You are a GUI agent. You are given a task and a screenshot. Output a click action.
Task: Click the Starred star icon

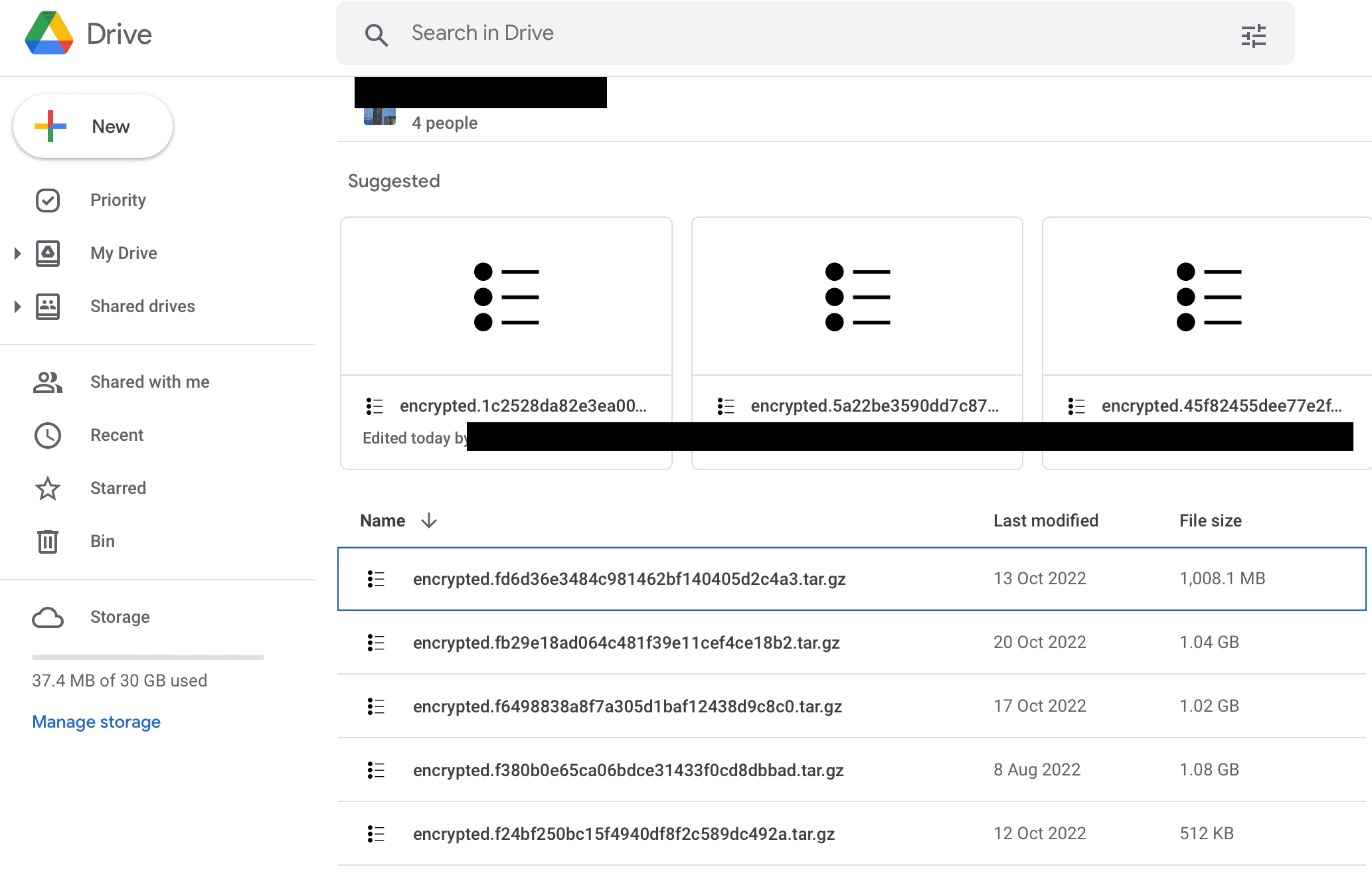pos(48,489)
